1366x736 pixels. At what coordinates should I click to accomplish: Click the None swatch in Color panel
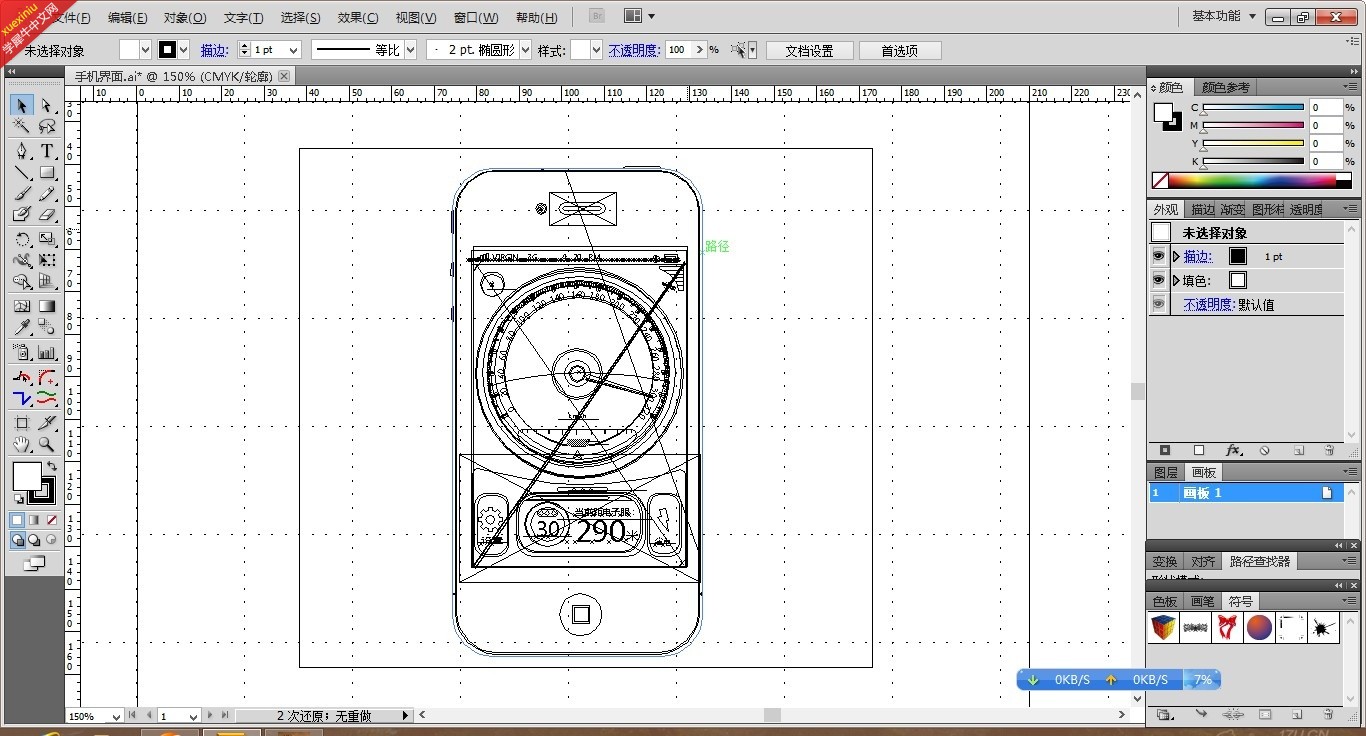click(x=1160, y=181)
